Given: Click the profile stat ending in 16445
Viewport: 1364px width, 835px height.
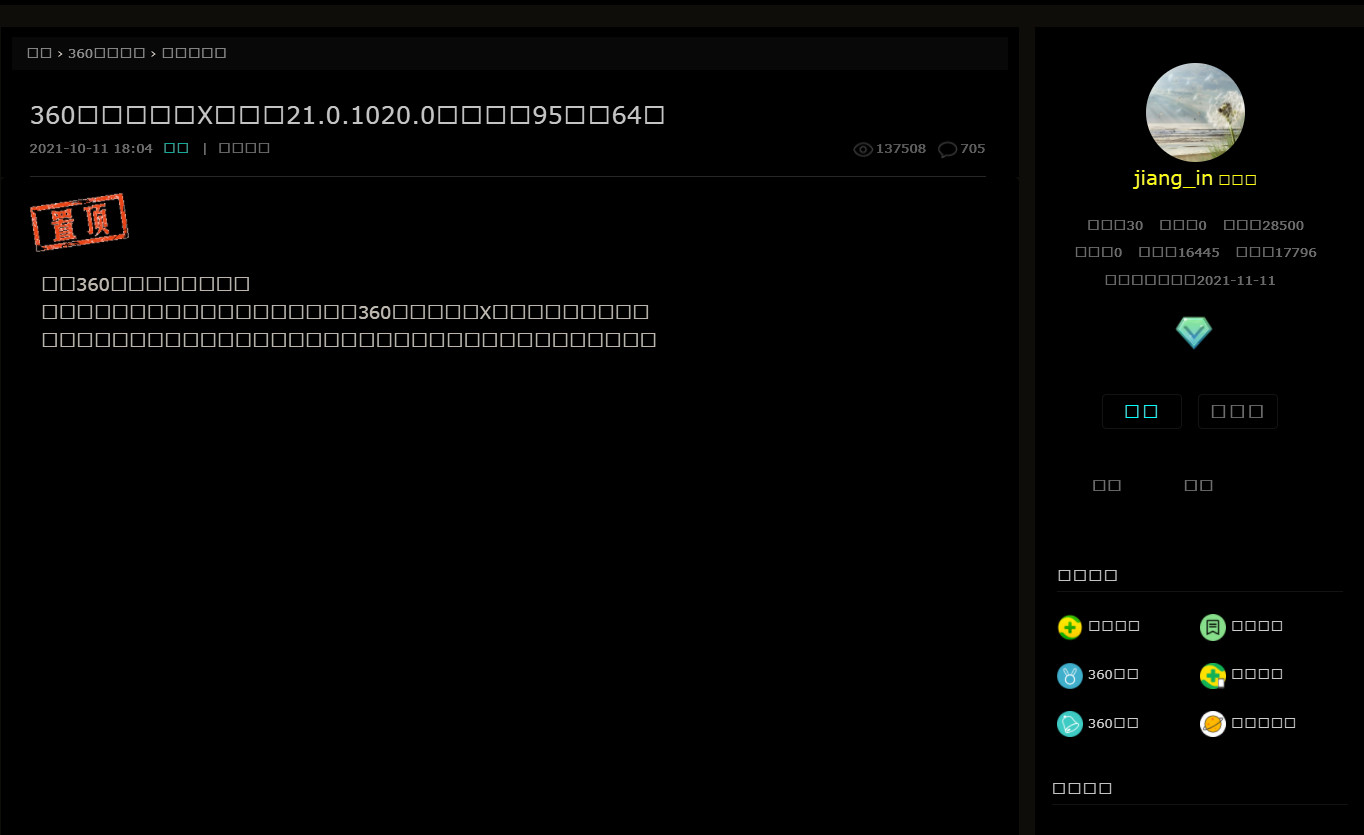Looking at the screenshot, I should (1179, 252).
